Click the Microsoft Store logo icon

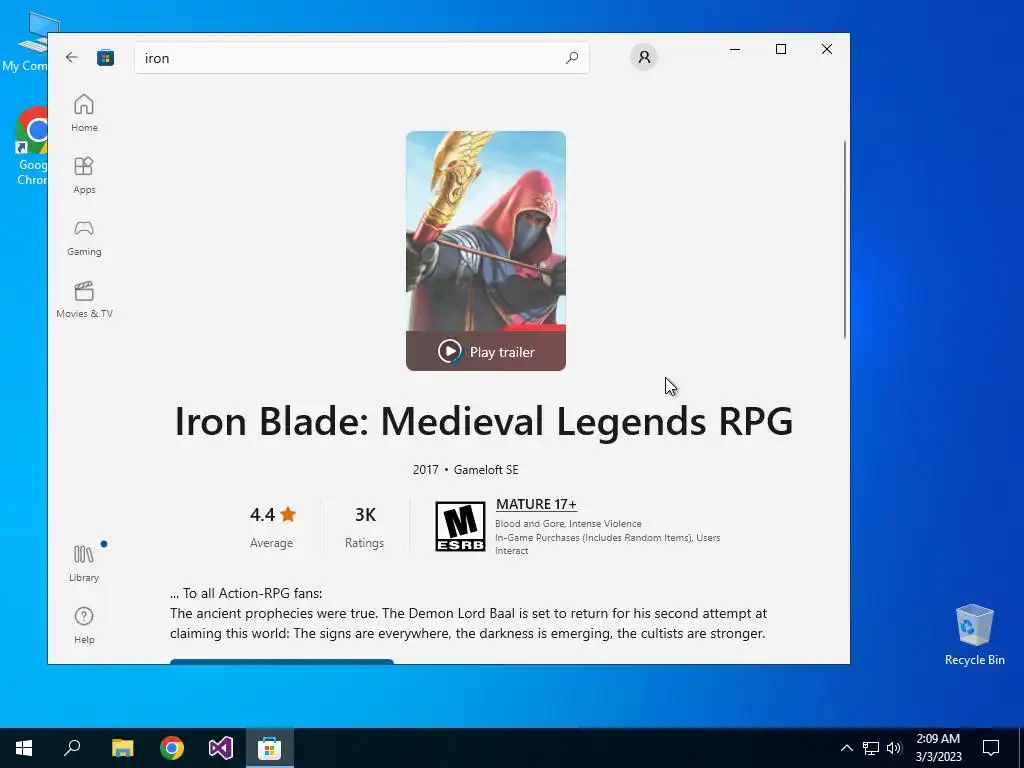[106, 57]
